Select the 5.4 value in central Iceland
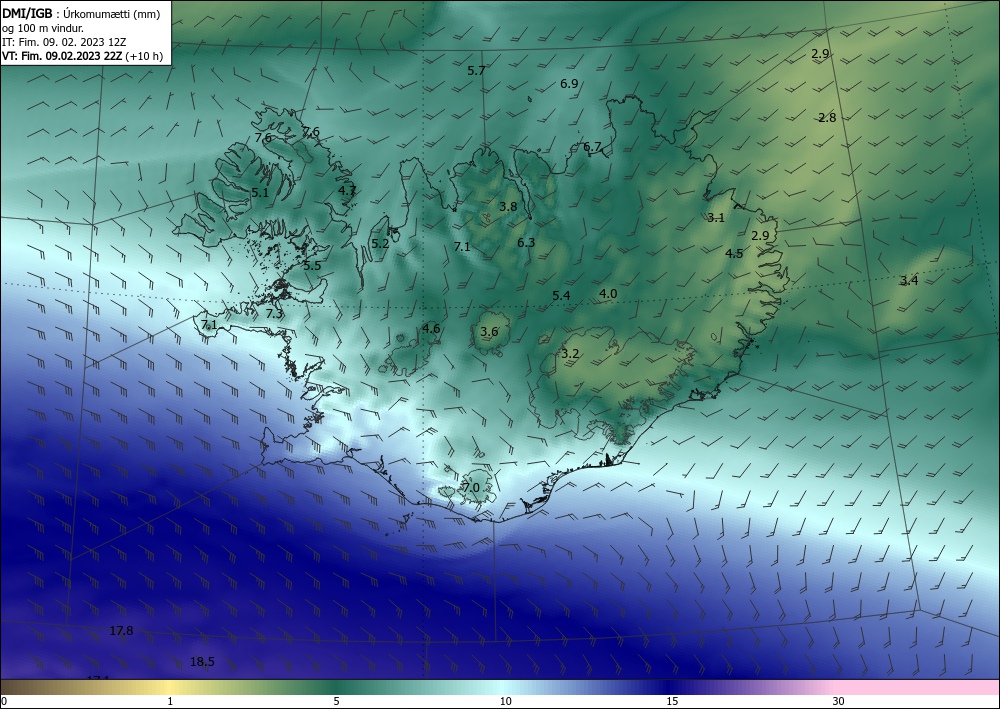The height and width of the screenshot is (709, 1000). pos(561,296)
